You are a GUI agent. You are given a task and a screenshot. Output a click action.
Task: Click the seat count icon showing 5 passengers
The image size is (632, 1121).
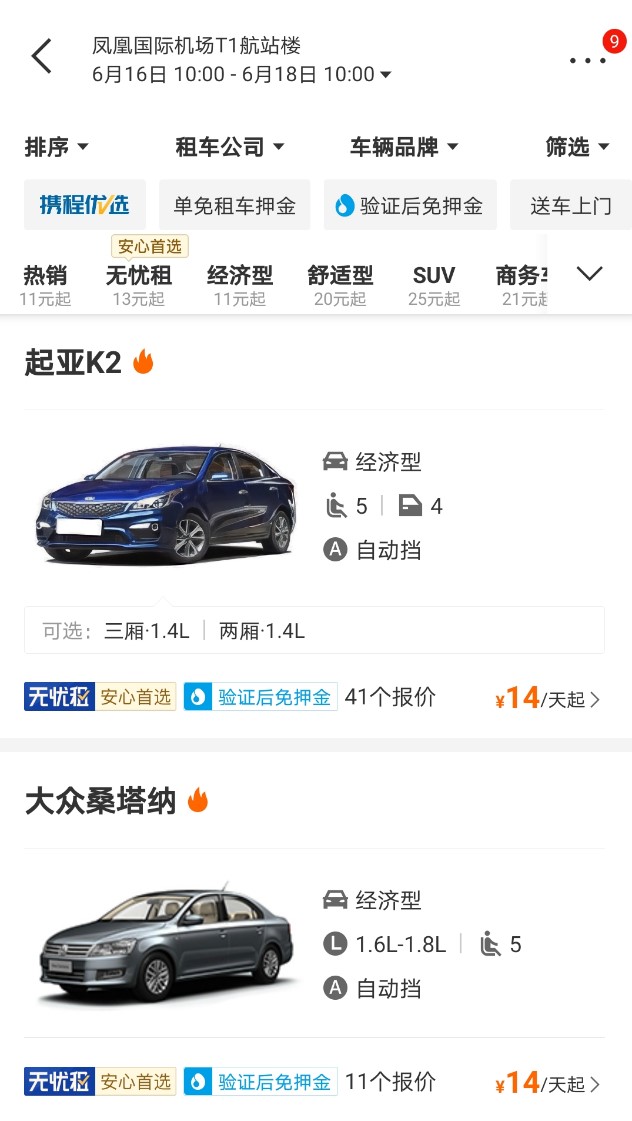pyautogui.click(x=336, y=506)
